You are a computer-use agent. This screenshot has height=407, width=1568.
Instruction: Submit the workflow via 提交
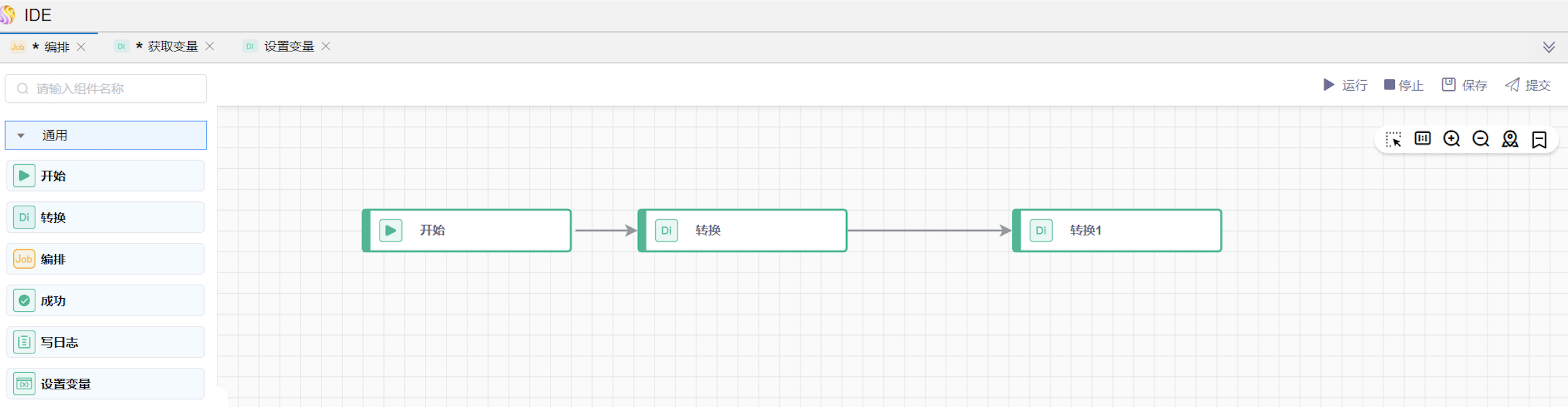point(1527,85)
